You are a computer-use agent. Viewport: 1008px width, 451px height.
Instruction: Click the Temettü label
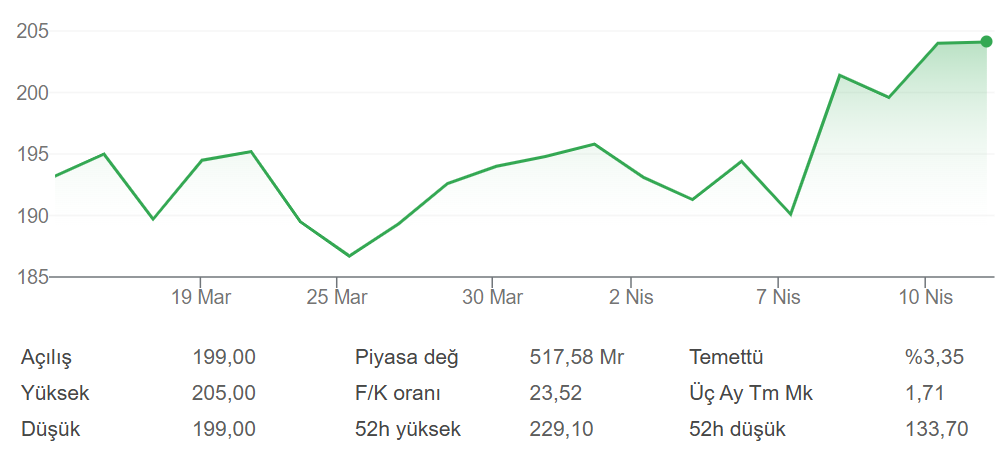pos(727,358)
